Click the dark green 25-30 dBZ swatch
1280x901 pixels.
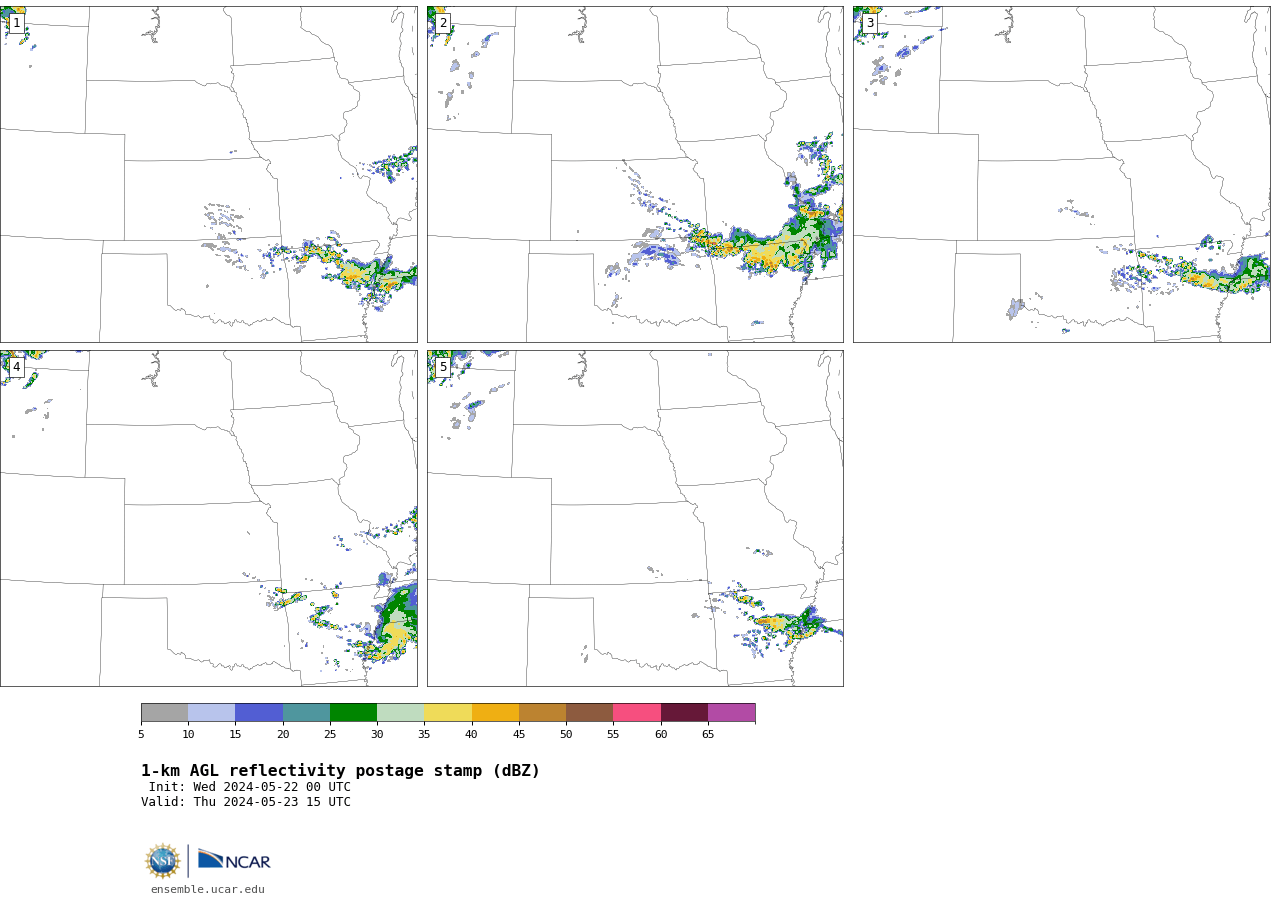click(353, 712)
